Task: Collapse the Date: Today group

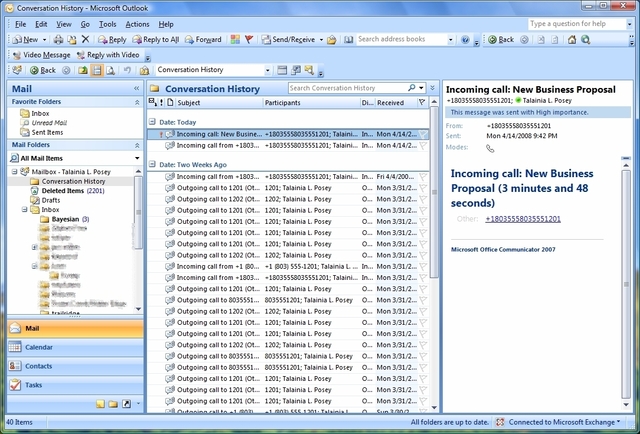Action: pos(152,122)
